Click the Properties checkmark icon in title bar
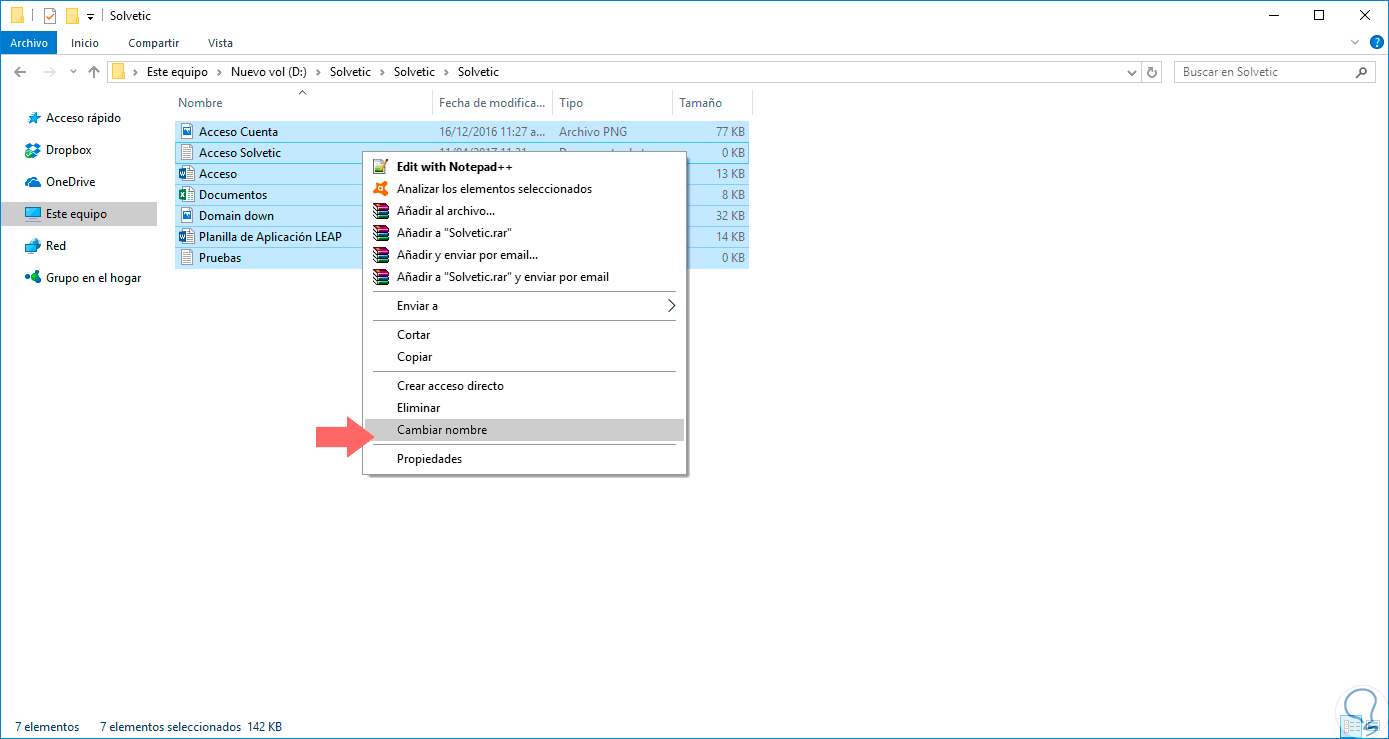The image size is (1389, 739). tap(50, 16)
